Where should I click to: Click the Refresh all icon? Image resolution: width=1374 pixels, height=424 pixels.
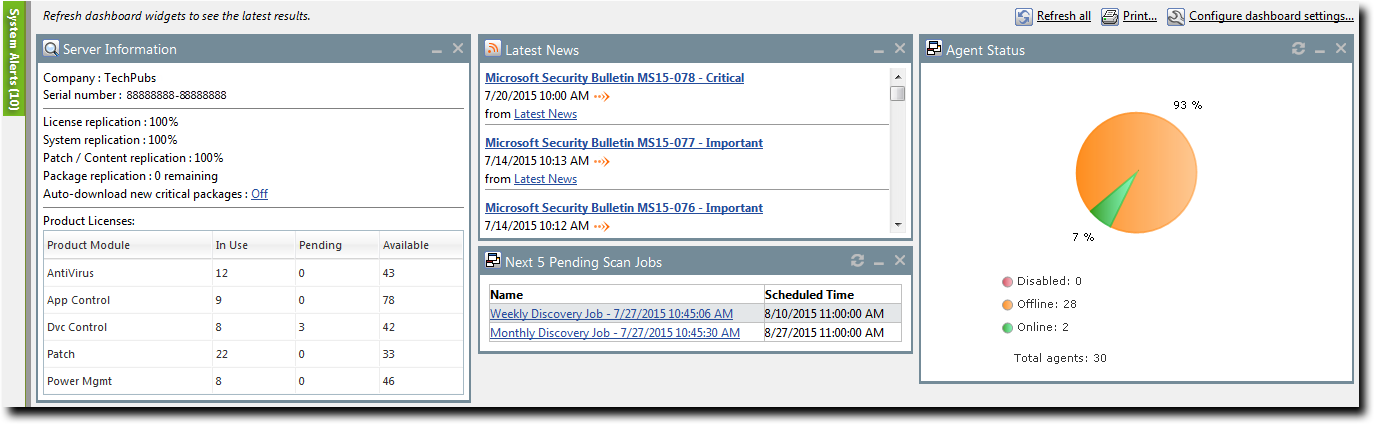(1024, 16)
